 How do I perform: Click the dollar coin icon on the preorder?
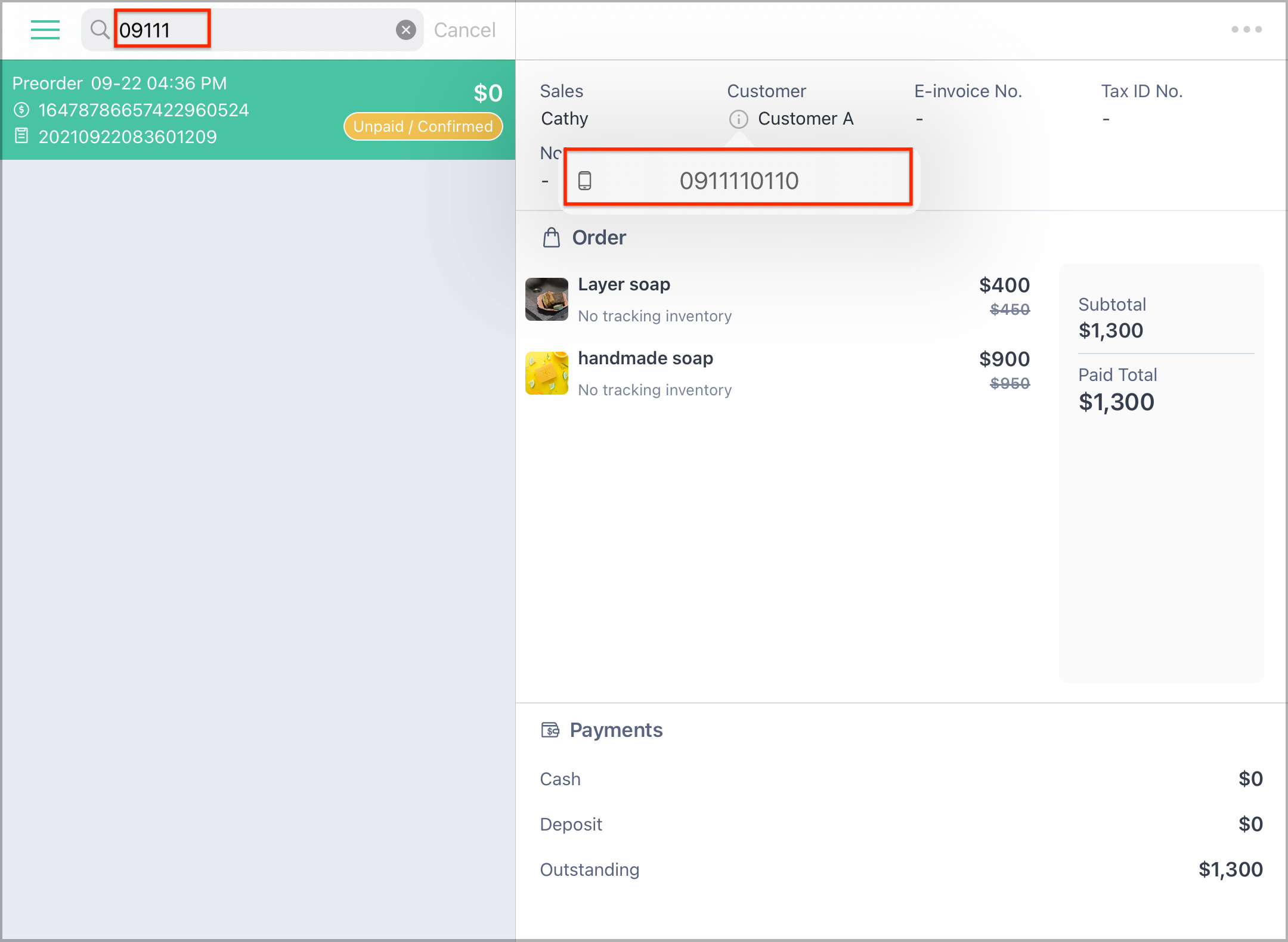click(21, 110)
